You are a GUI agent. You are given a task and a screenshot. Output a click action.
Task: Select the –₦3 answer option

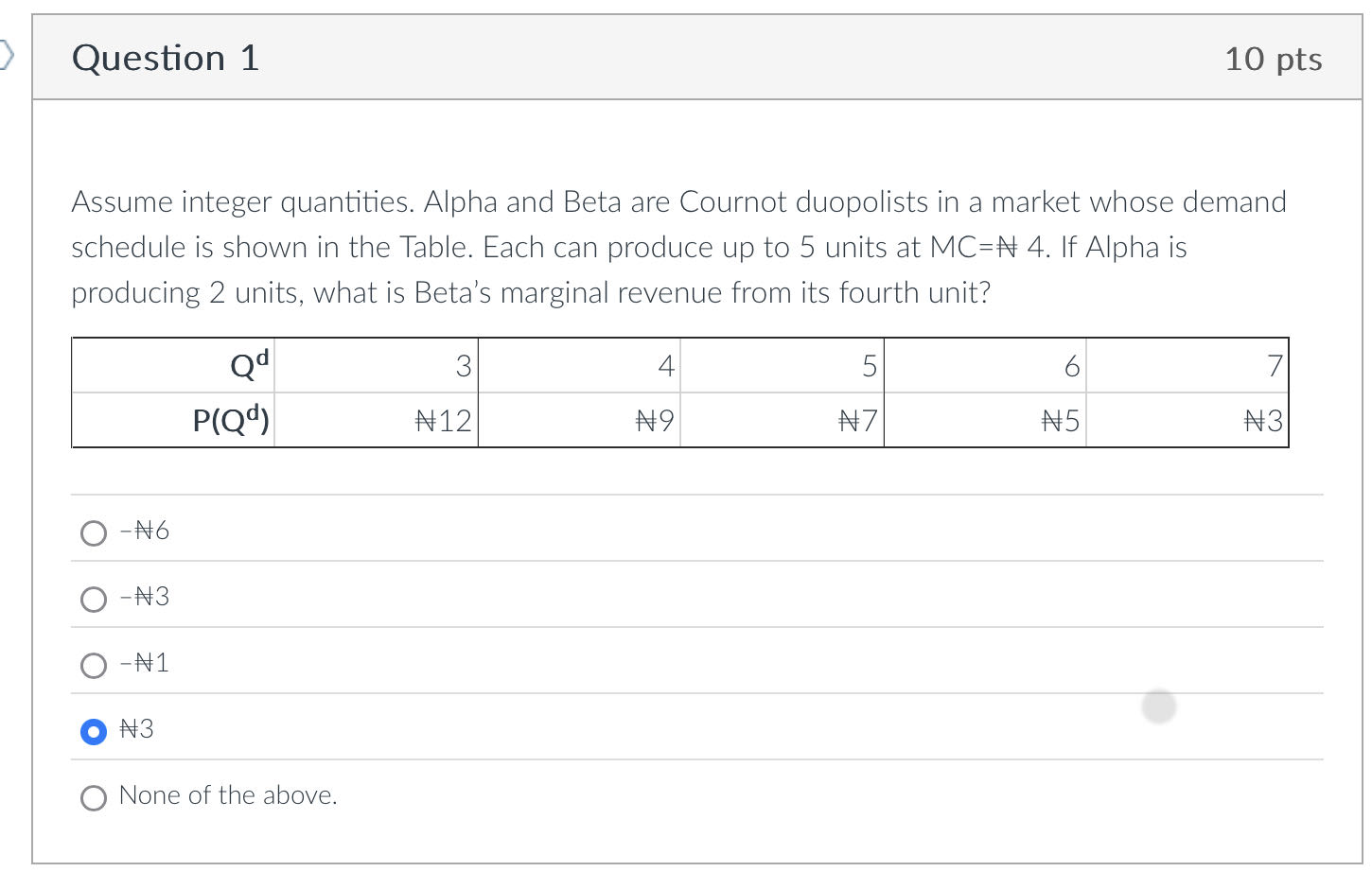point(94,599)
